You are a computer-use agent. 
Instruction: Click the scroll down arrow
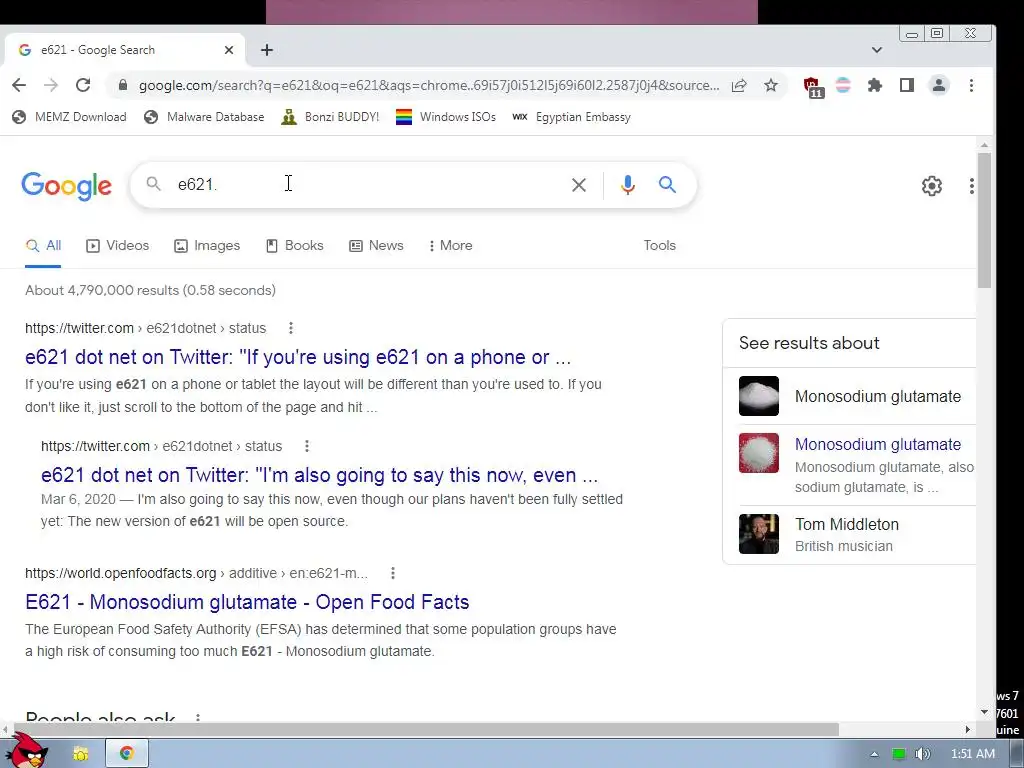(984, 712)
